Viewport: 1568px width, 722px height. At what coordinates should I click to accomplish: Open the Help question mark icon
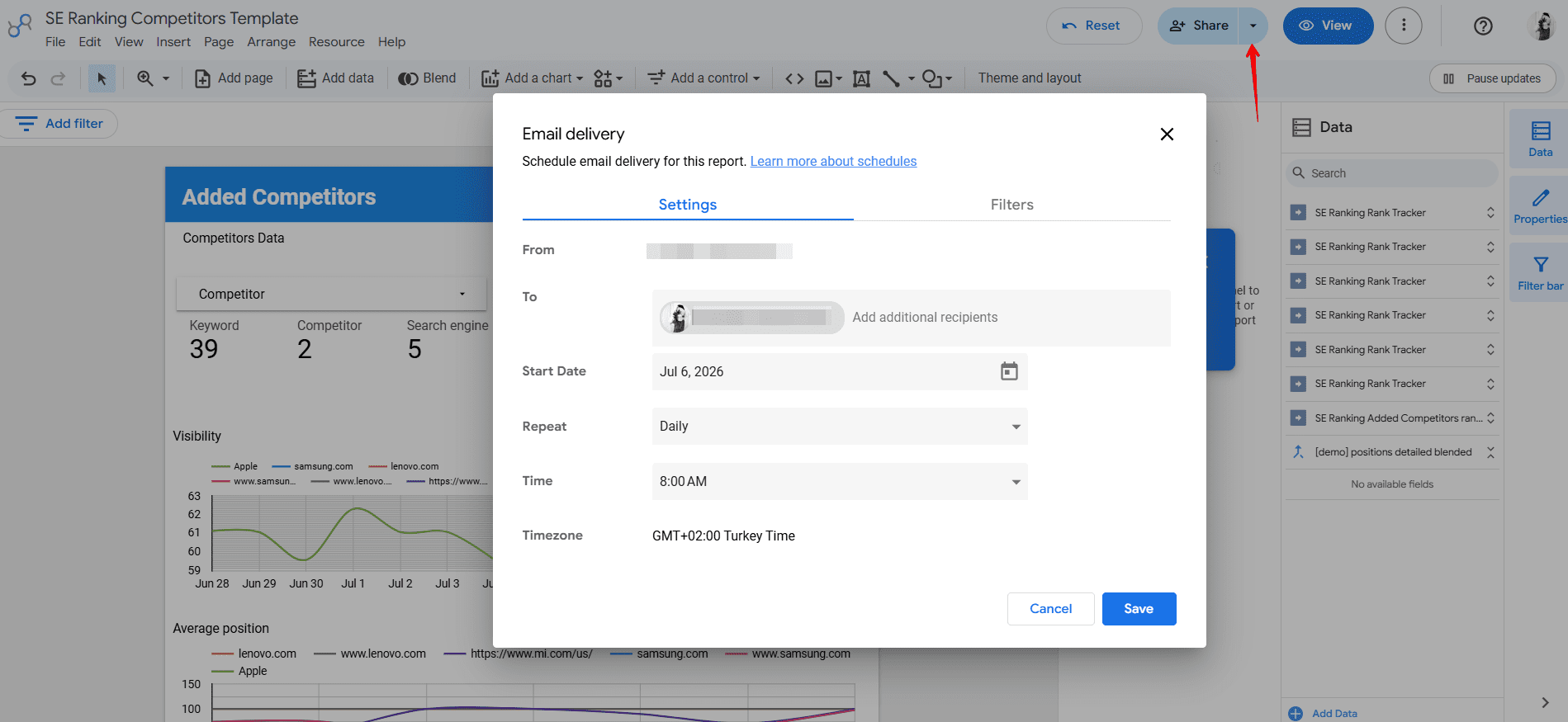click(x=1483, y=26)
